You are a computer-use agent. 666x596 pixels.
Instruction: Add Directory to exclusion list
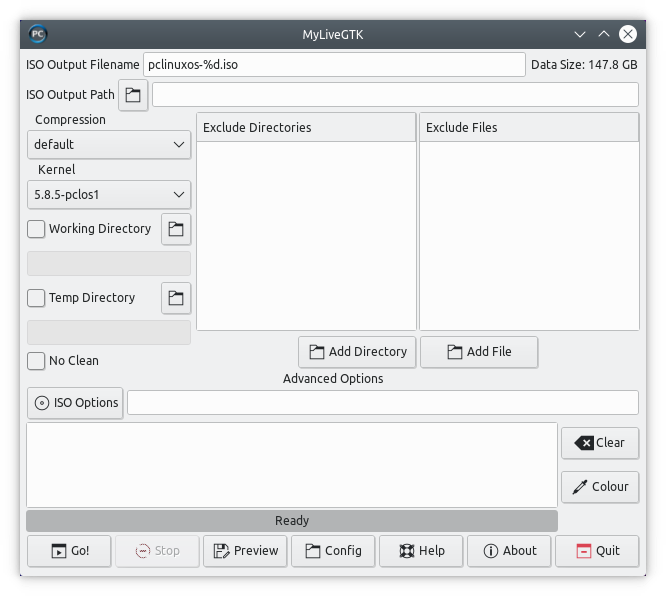pos(357,352)
